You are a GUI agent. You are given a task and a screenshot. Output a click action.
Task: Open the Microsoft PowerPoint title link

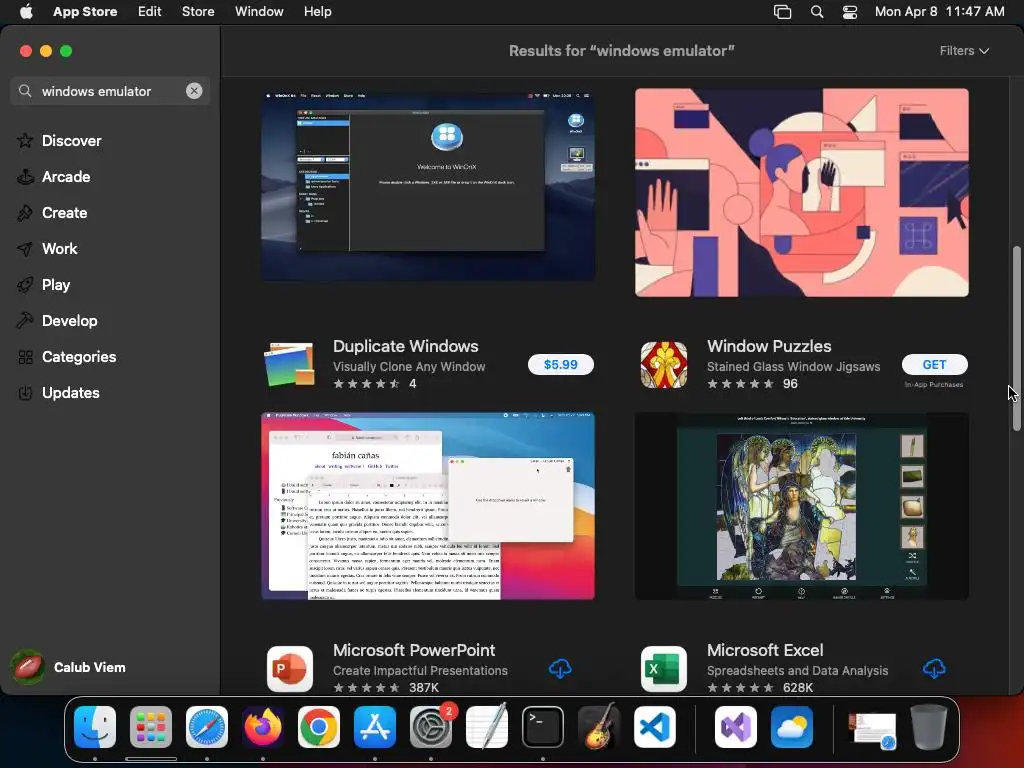tap(414, 650)
